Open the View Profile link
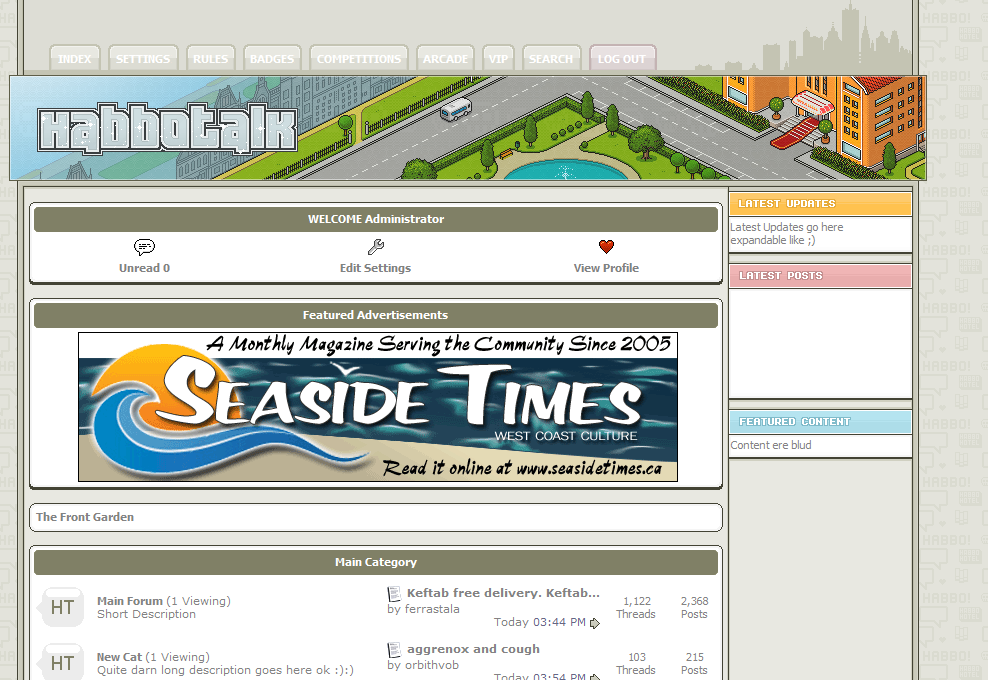 pyautogui.click(x=606, y=268)
